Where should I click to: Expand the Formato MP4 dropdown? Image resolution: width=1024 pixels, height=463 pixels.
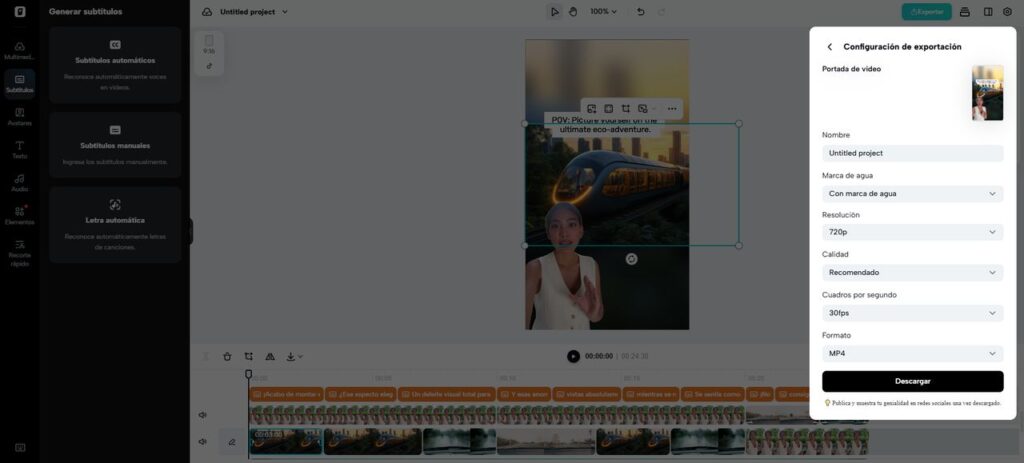(912, 354)
